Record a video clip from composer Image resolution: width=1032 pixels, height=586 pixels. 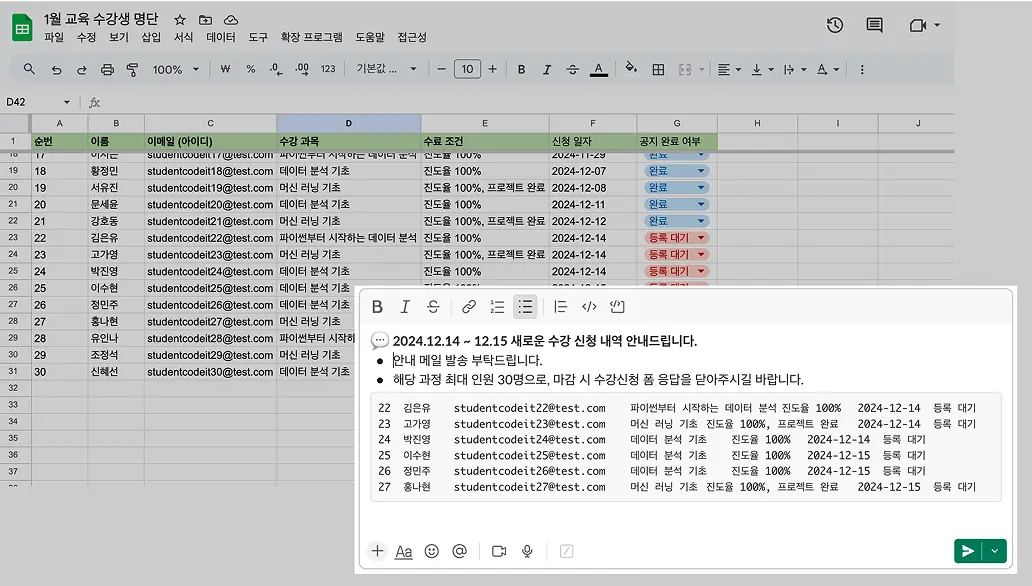(498, 551)
